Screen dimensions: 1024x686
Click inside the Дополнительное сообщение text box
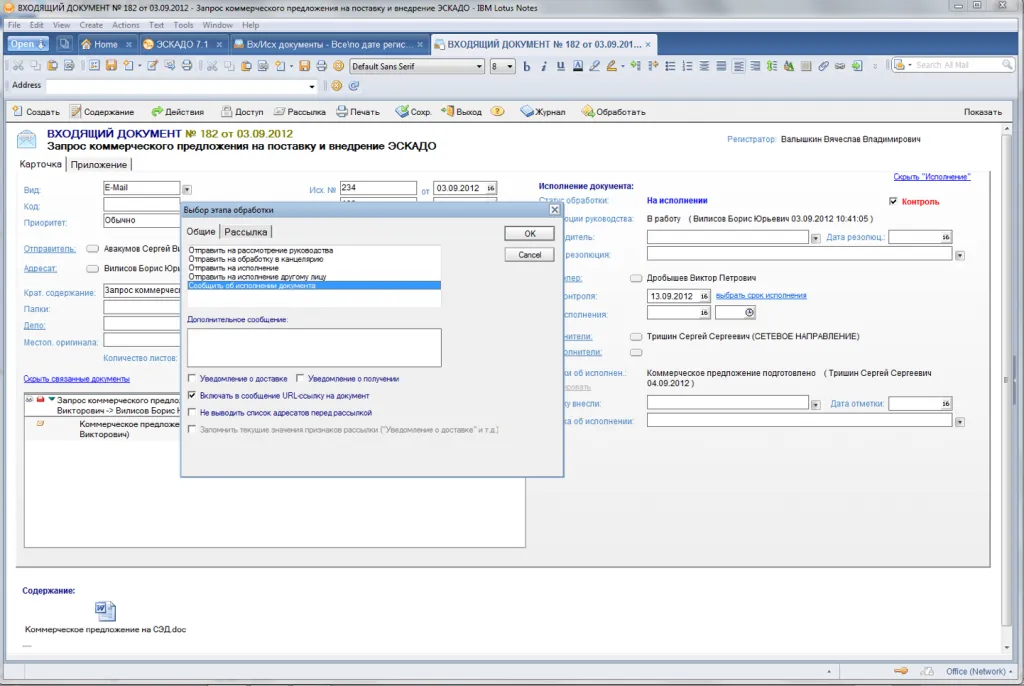pyautogui.click(x=313, y=347)
